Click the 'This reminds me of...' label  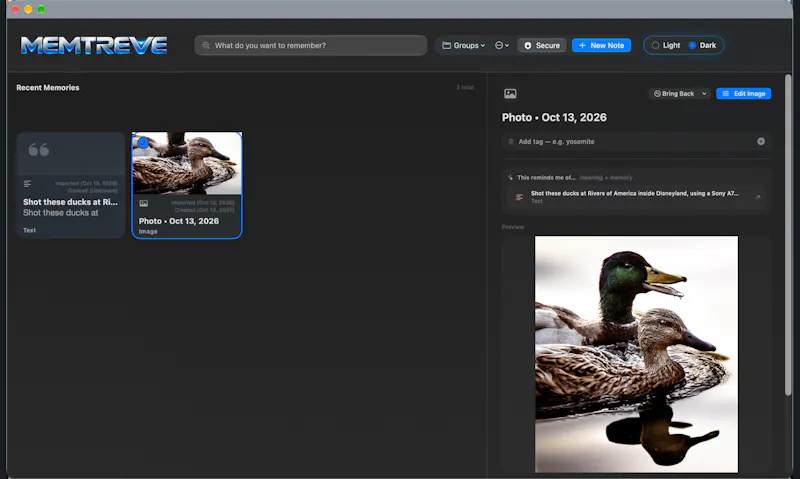(x=546, y=178)
